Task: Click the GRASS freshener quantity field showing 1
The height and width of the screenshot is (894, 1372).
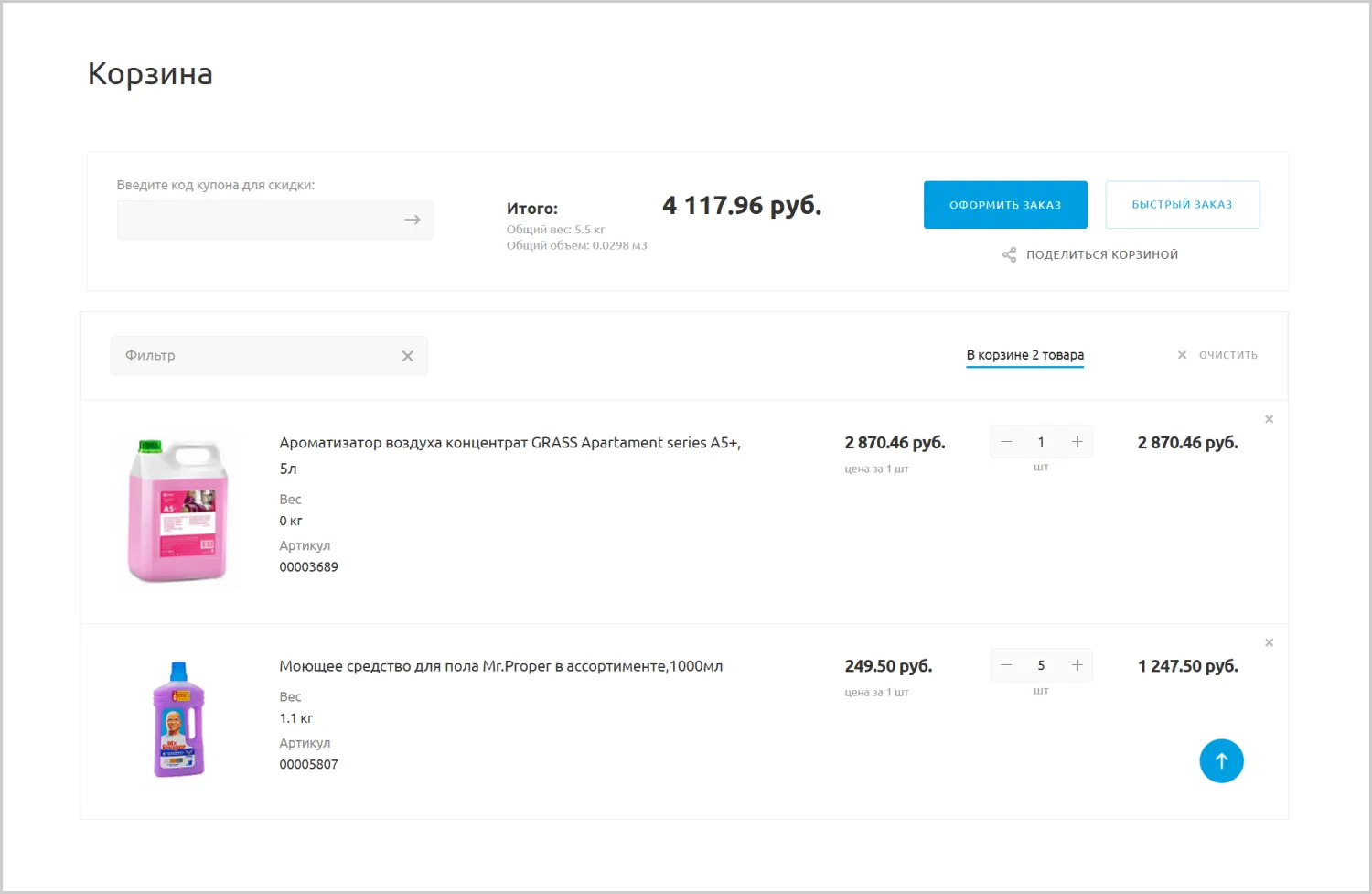Action: (1041, 442)
